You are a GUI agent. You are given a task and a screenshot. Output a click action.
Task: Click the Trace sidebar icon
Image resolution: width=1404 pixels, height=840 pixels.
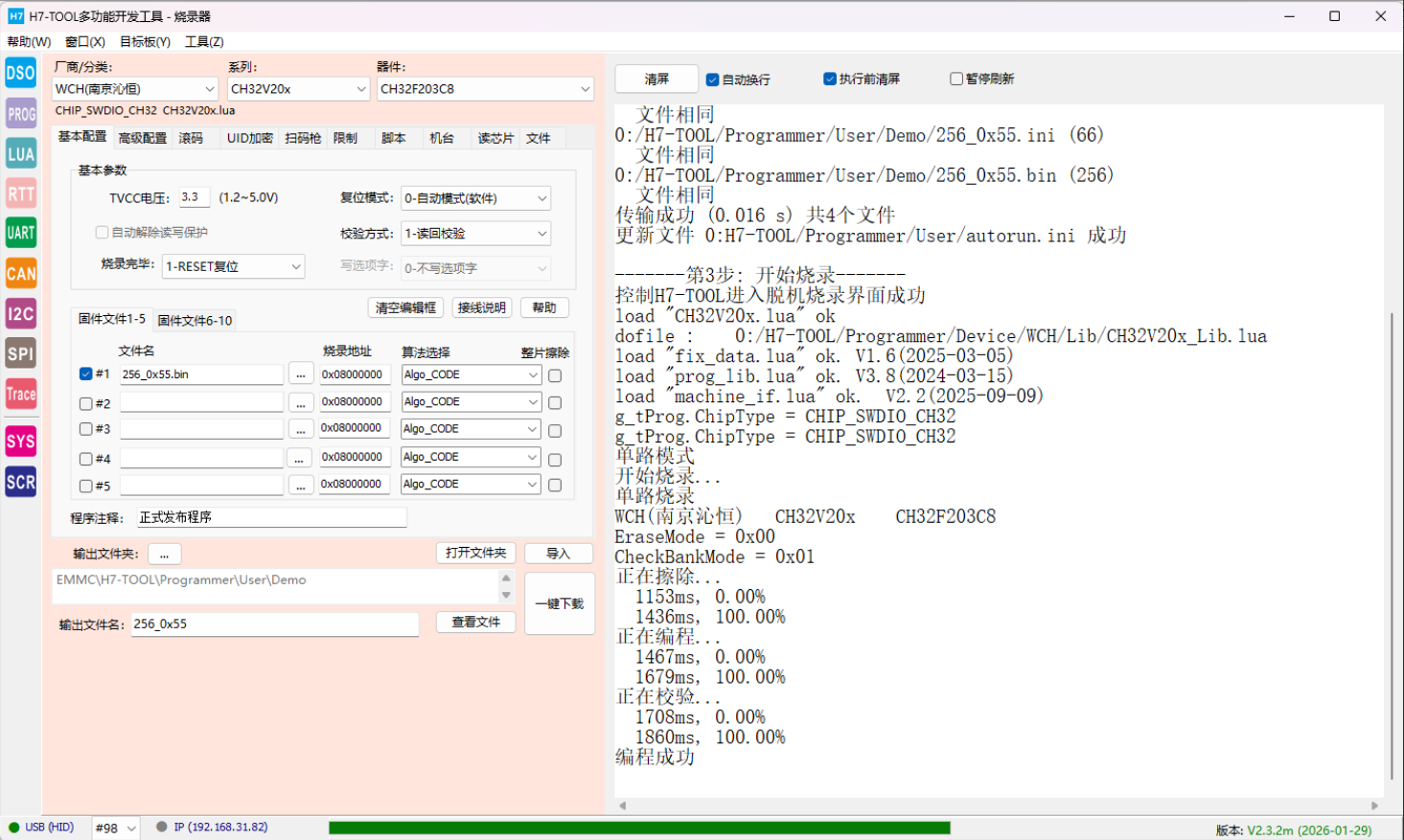point(20,394)
